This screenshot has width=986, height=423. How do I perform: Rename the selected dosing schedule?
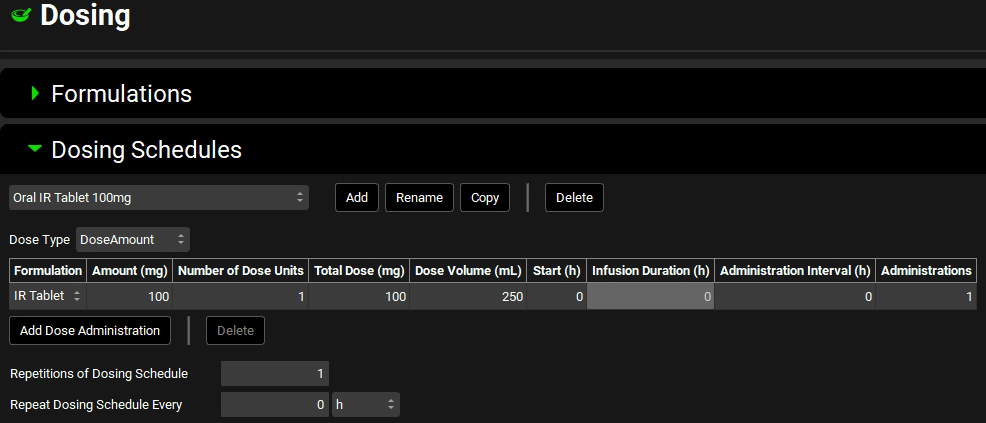pyautogui.click(x=419, y=198)
